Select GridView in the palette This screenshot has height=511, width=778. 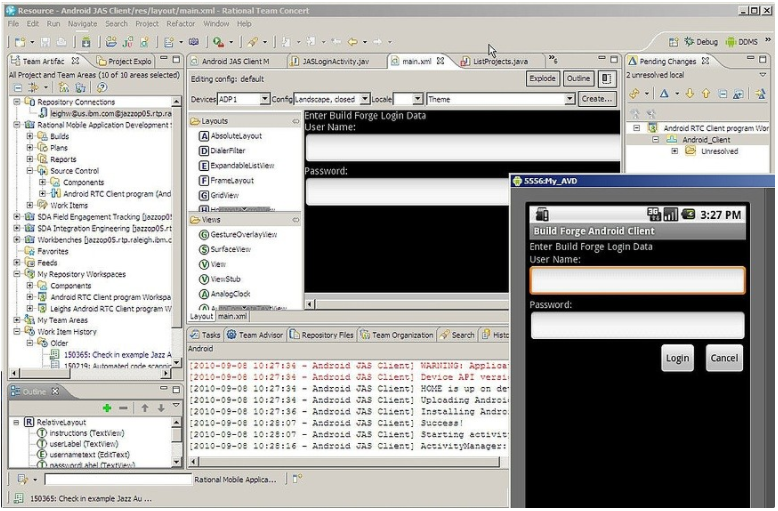219,195
